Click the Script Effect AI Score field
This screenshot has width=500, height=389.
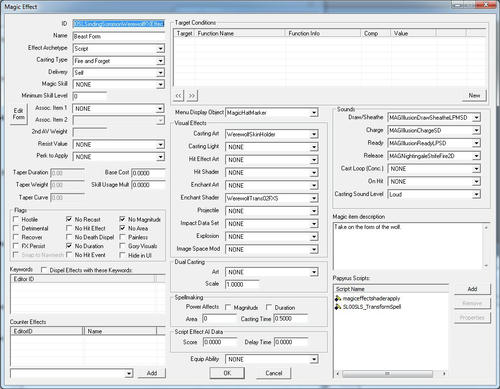pyautogui.click(x=219, y=342)
